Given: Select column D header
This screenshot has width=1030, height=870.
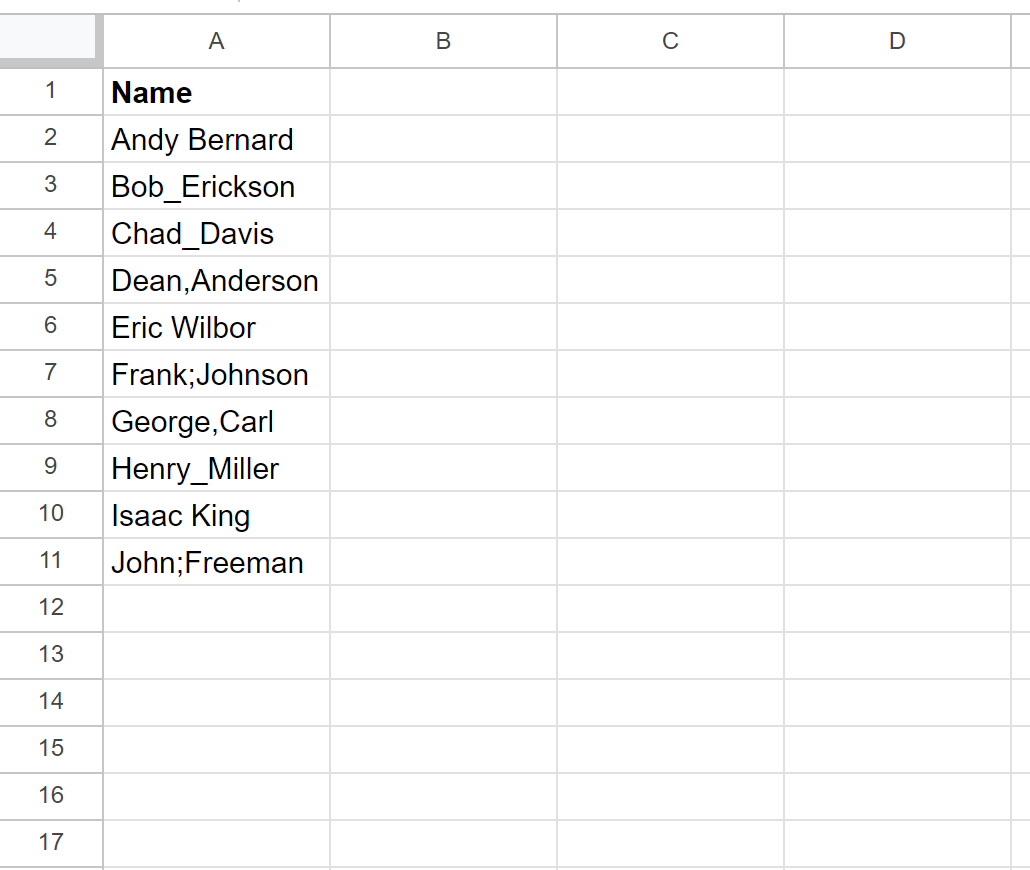Looking at the screenshot, I should tap(897, 41).
